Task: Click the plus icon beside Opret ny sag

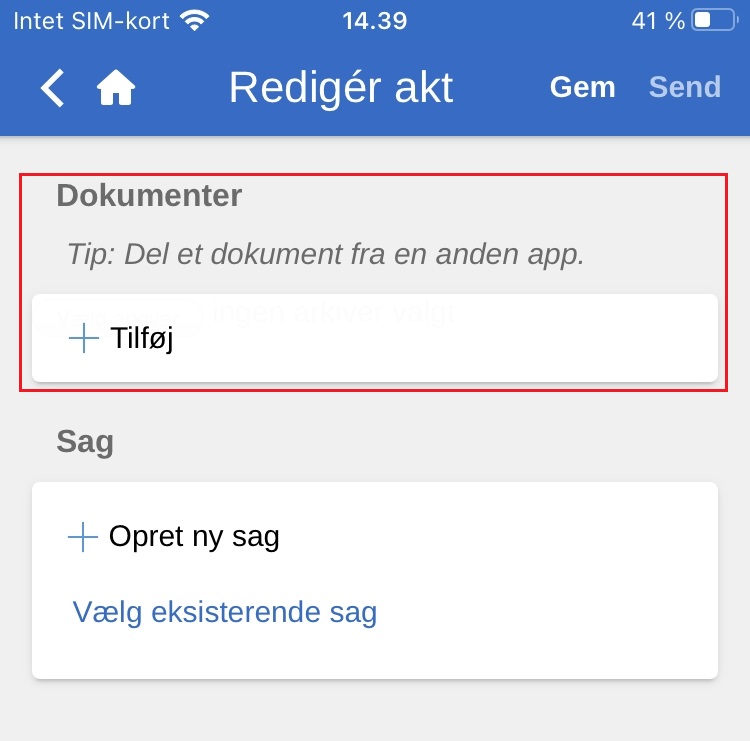Action: (x=83, y=537)
